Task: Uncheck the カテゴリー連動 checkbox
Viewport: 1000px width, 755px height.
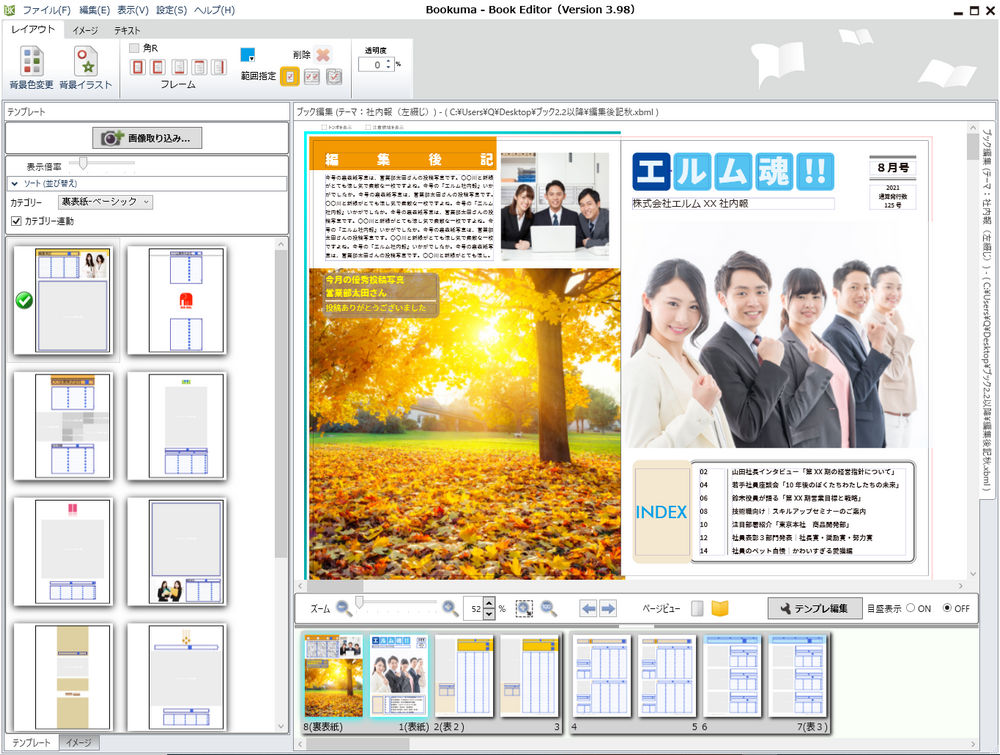Action: [x=15, y=221]
